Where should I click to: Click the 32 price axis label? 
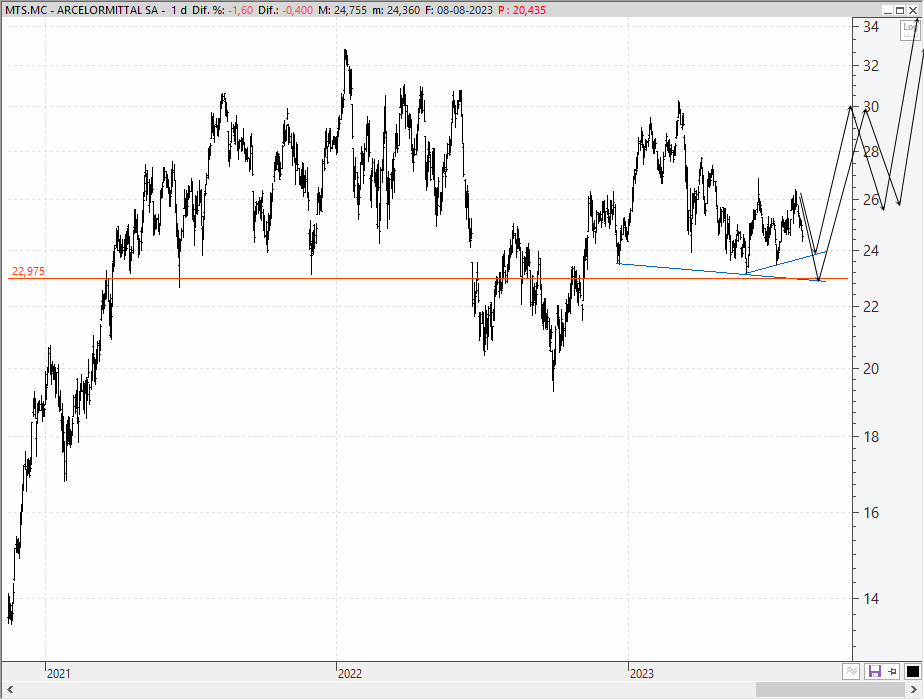point(871,66)
